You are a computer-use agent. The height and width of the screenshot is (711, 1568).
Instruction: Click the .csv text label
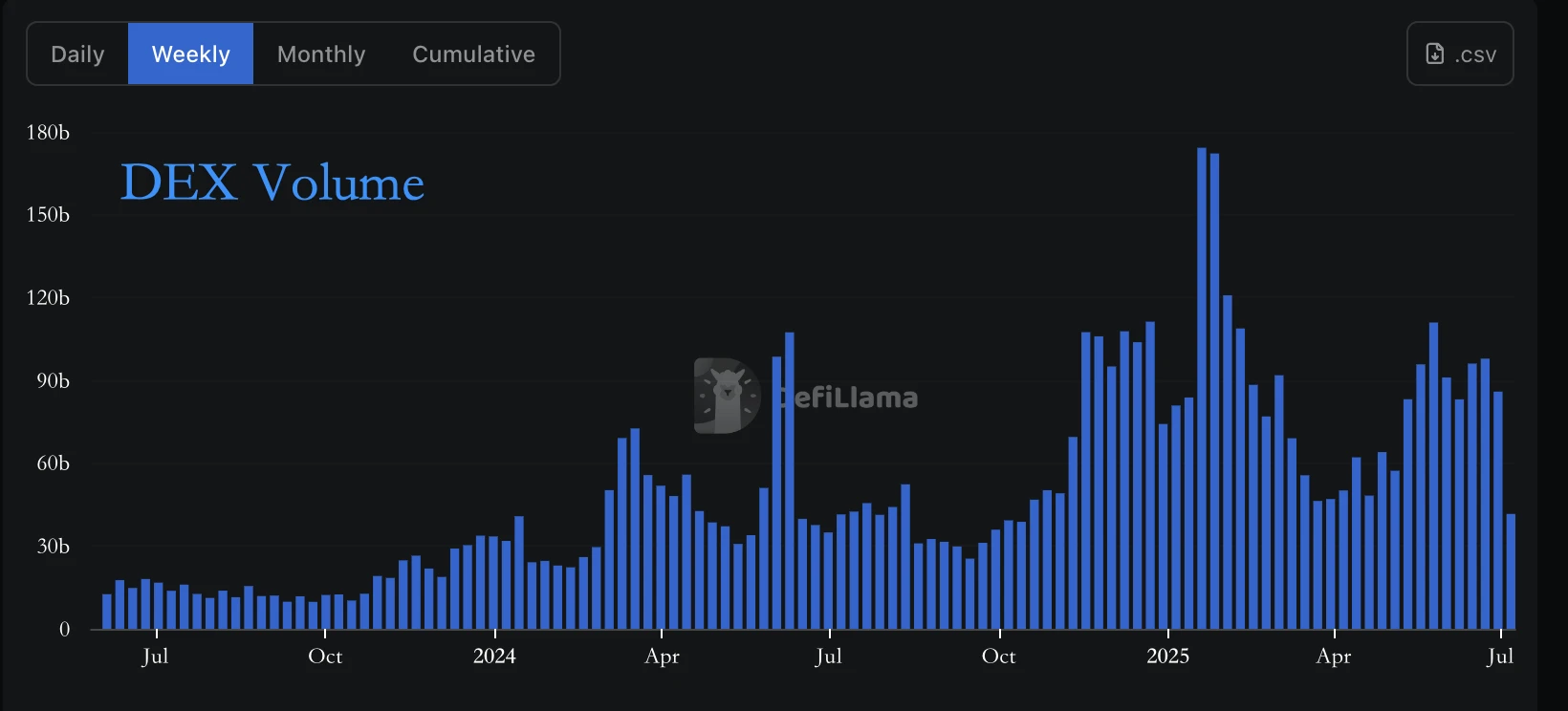(x=1475, y=55)
